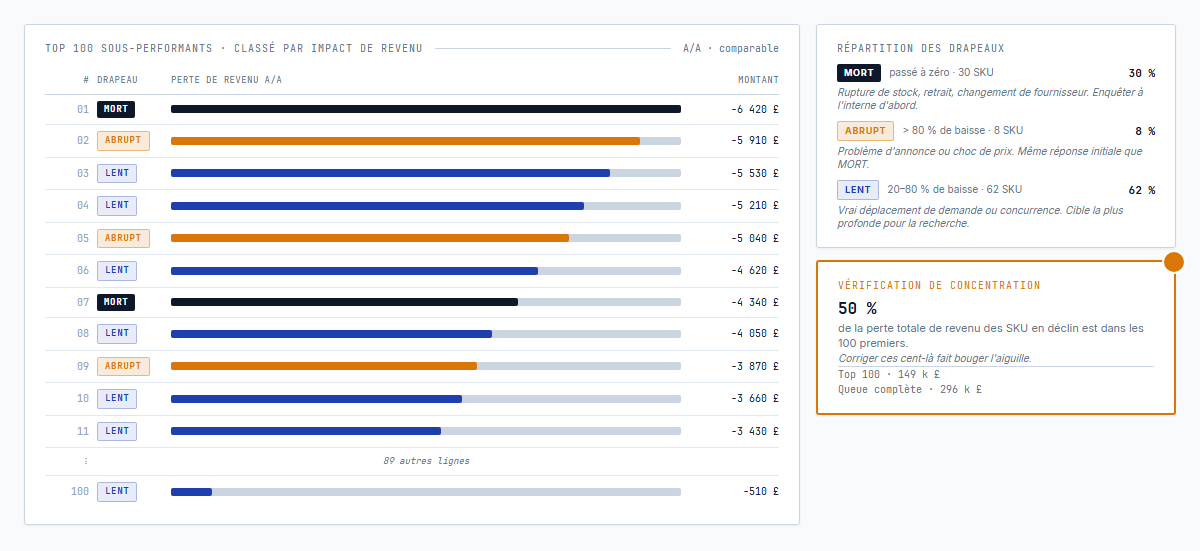Click the MORT badge in row 07
Viewport: 1200px width, 551px height.
click(x=115, y=302)
